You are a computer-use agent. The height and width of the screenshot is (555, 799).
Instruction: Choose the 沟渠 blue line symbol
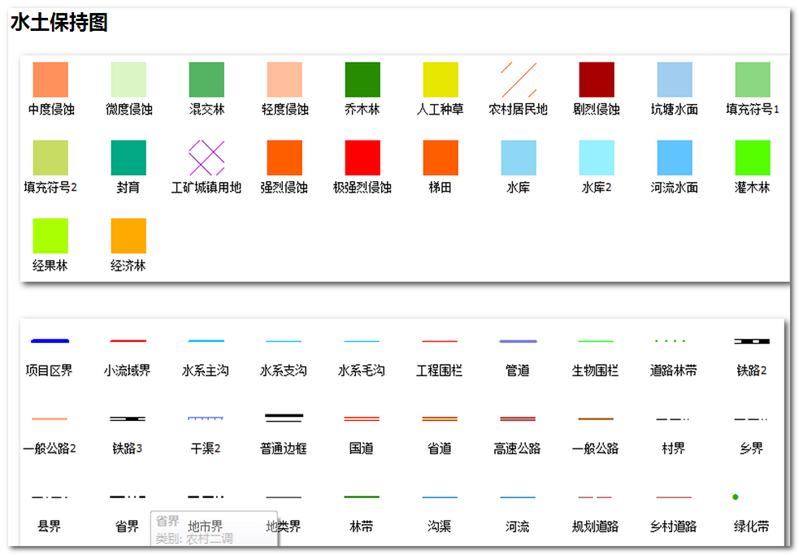click(x=440, y=497)
